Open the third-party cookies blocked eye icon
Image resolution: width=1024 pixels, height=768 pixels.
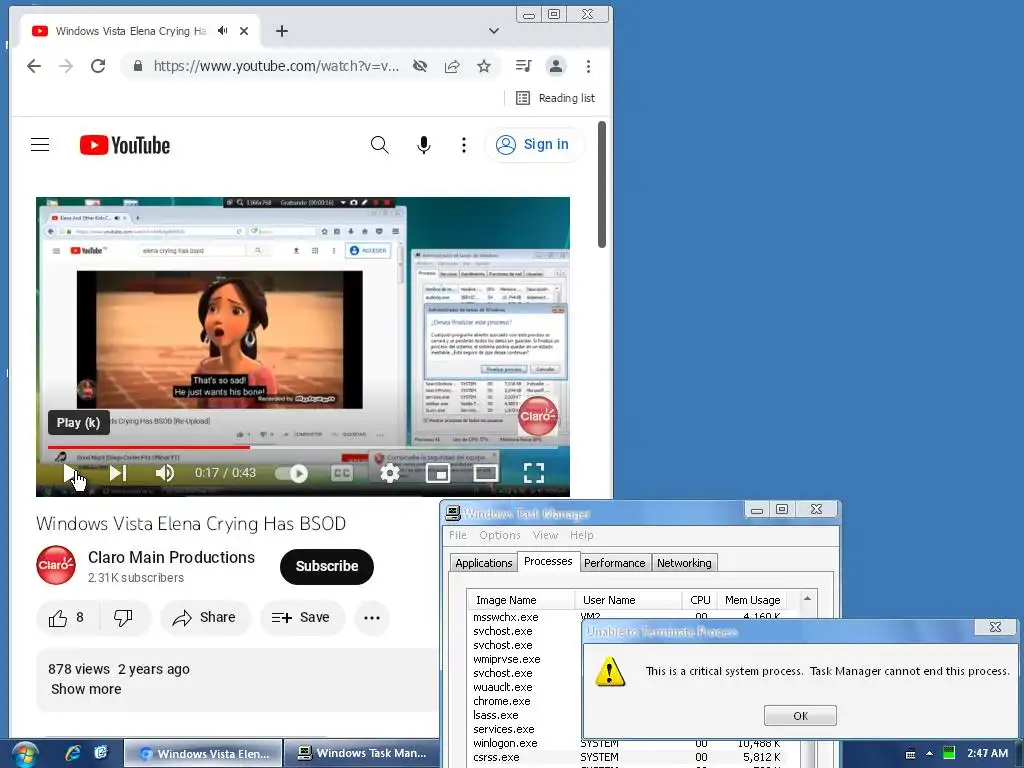click(x=420, y=66)
